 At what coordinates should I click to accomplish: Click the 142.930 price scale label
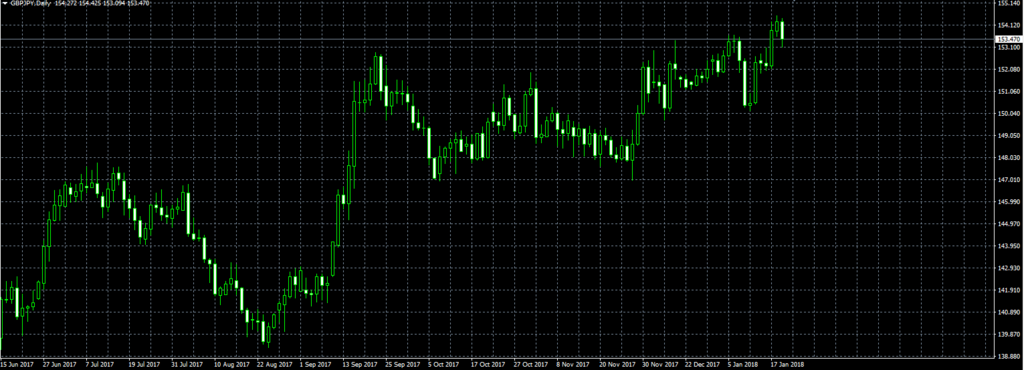tap(1009, 268)
